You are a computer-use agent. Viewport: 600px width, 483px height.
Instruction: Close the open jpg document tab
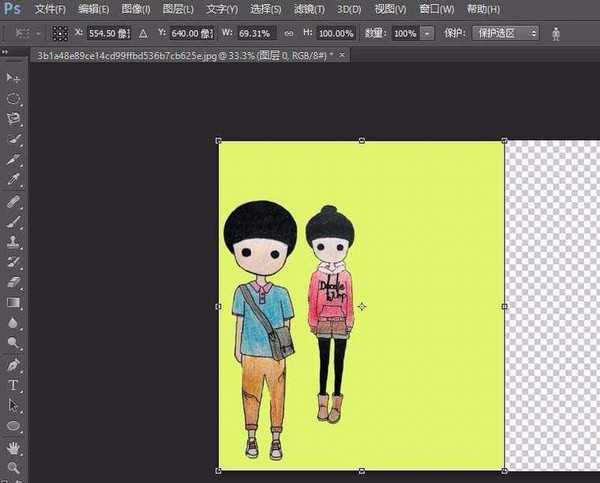point(344,55)
